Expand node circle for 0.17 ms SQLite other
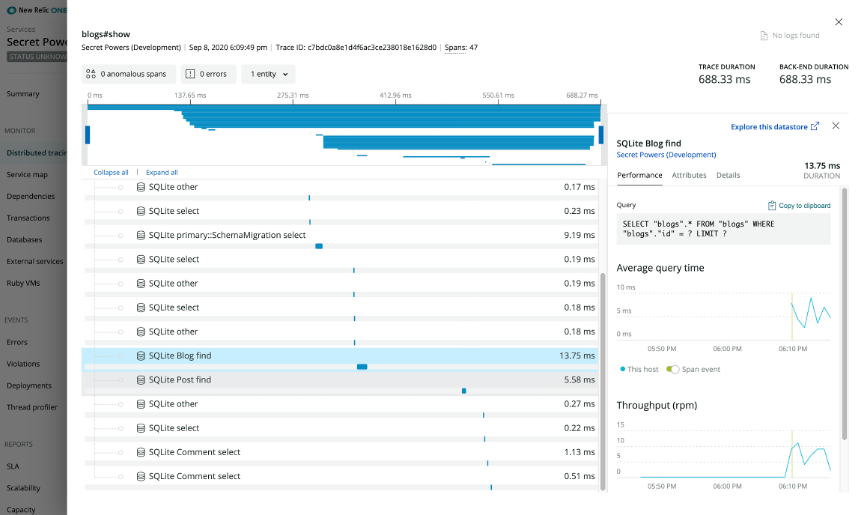This screenshot has width=856, height=515. coord(121,187)
